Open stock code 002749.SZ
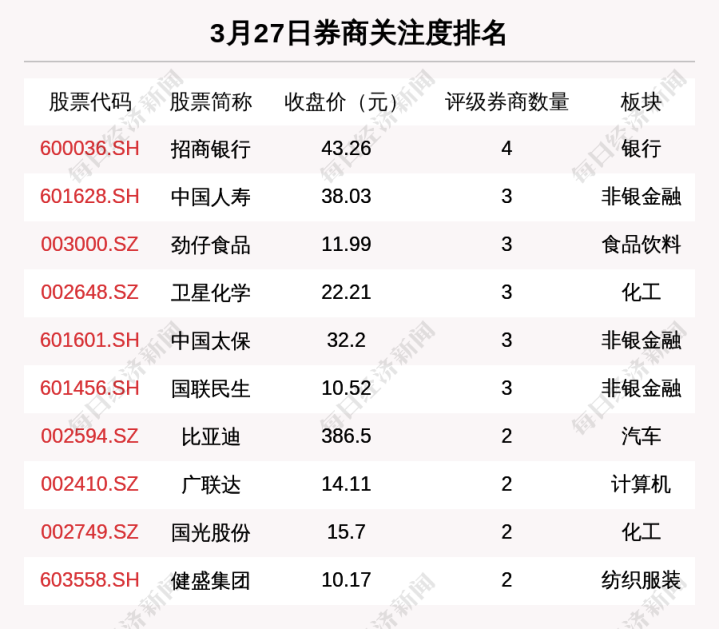 pyautogui.click(x=90, y=532)
